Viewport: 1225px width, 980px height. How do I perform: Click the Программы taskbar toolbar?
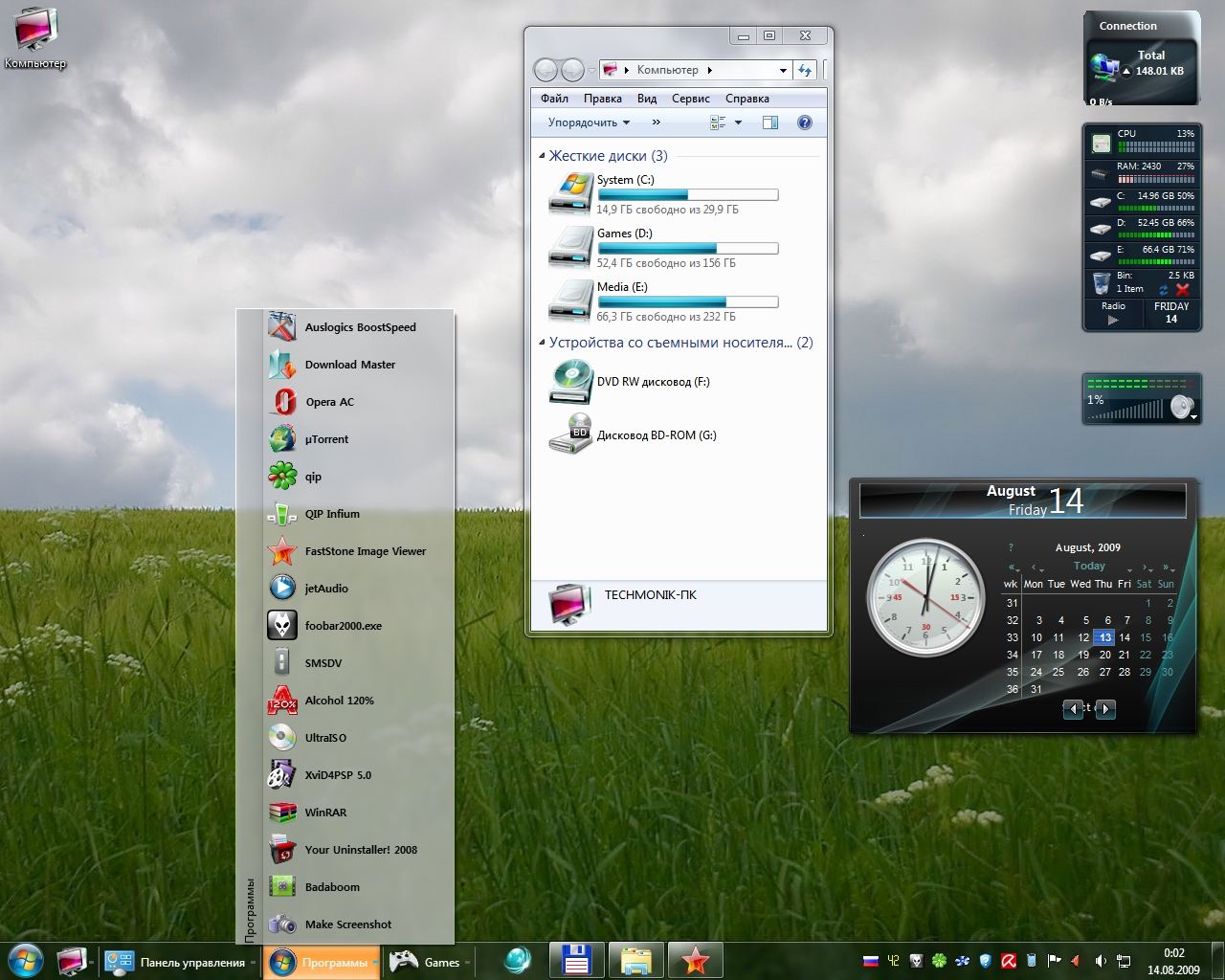point(322,962)
